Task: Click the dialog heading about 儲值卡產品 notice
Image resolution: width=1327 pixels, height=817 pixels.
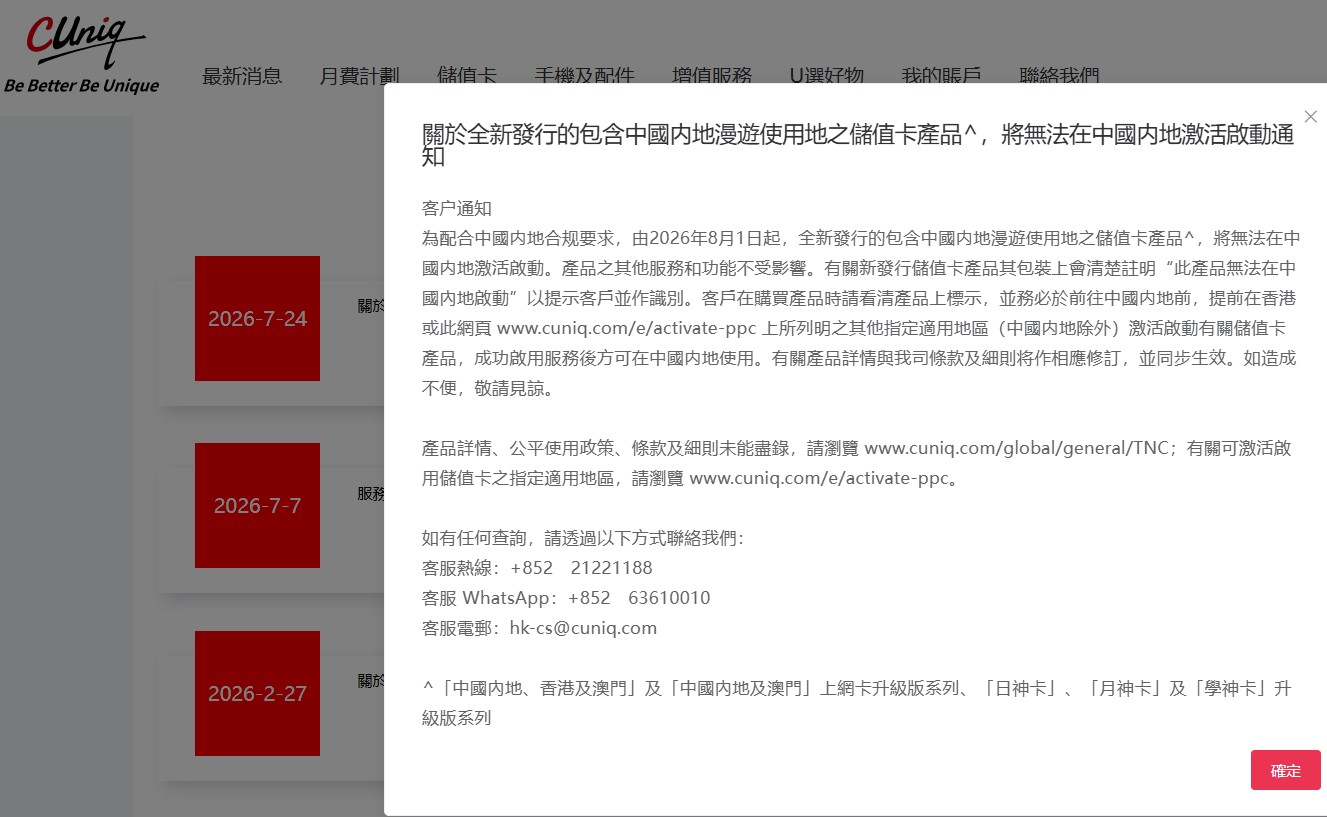Action: 858,145
